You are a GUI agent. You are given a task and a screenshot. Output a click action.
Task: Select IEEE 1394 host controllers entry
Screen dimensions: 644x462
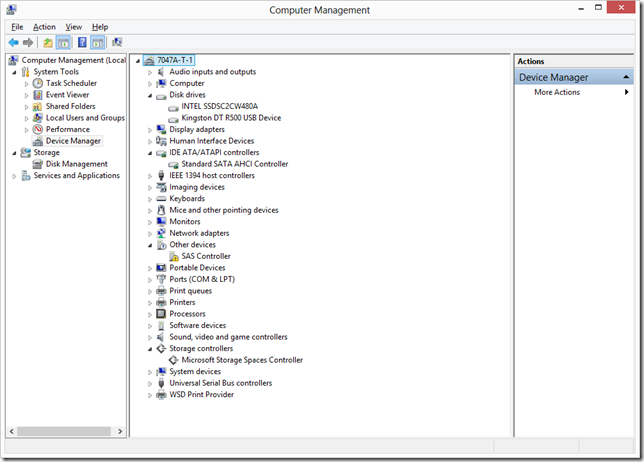[x=212, y=176]
